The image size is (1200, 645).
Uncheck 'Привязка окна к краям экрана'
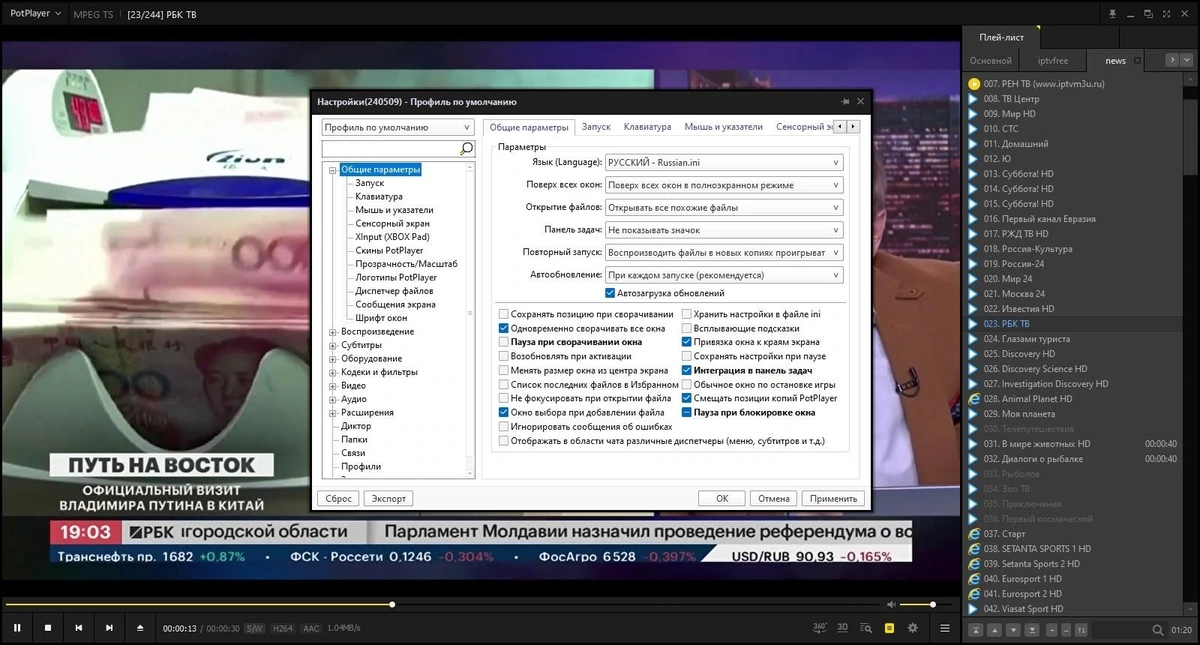[x=687, y=342]
